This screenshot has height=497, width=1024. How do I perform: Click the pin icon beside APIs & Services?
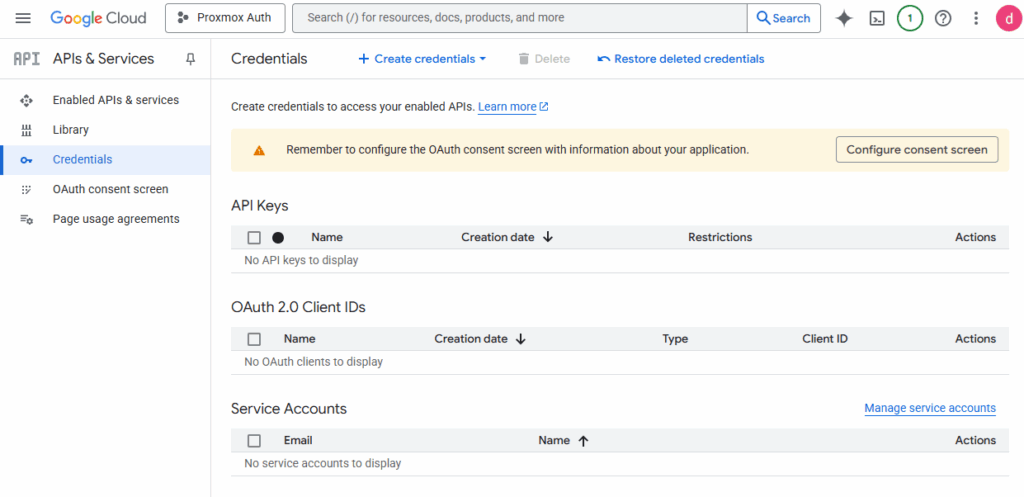[x=190, y=59]
